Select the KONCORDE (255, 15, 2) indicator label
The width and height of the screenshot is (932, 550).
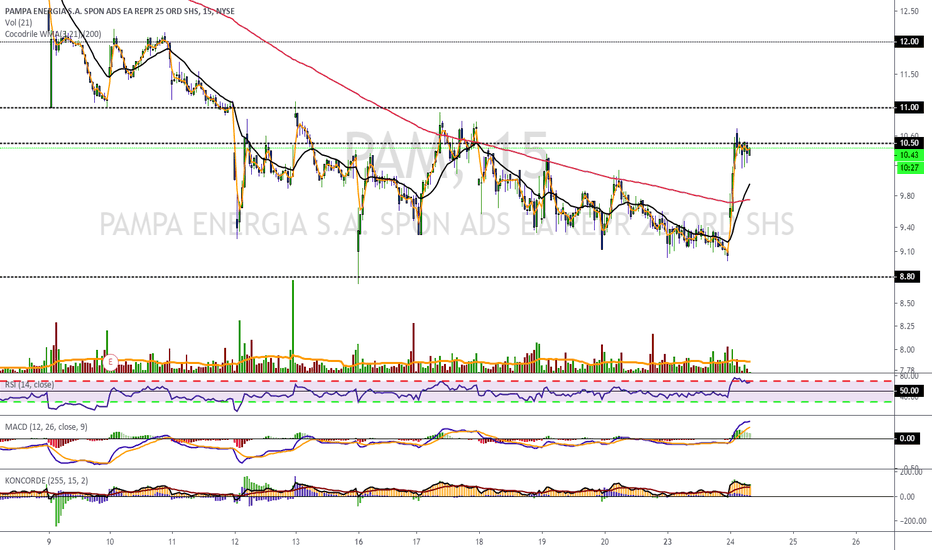(46, 480)
